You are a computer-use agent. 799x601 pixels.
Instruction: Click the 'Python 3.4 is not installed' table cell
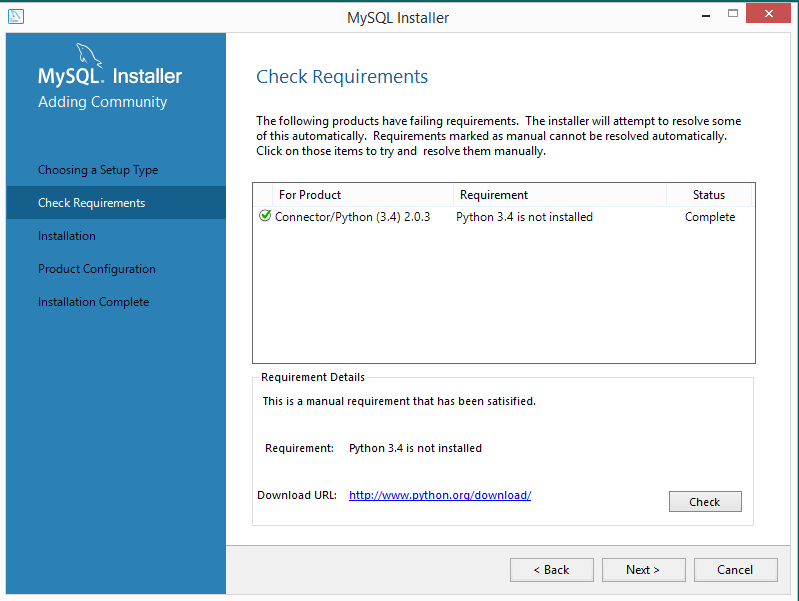(524, 217)
